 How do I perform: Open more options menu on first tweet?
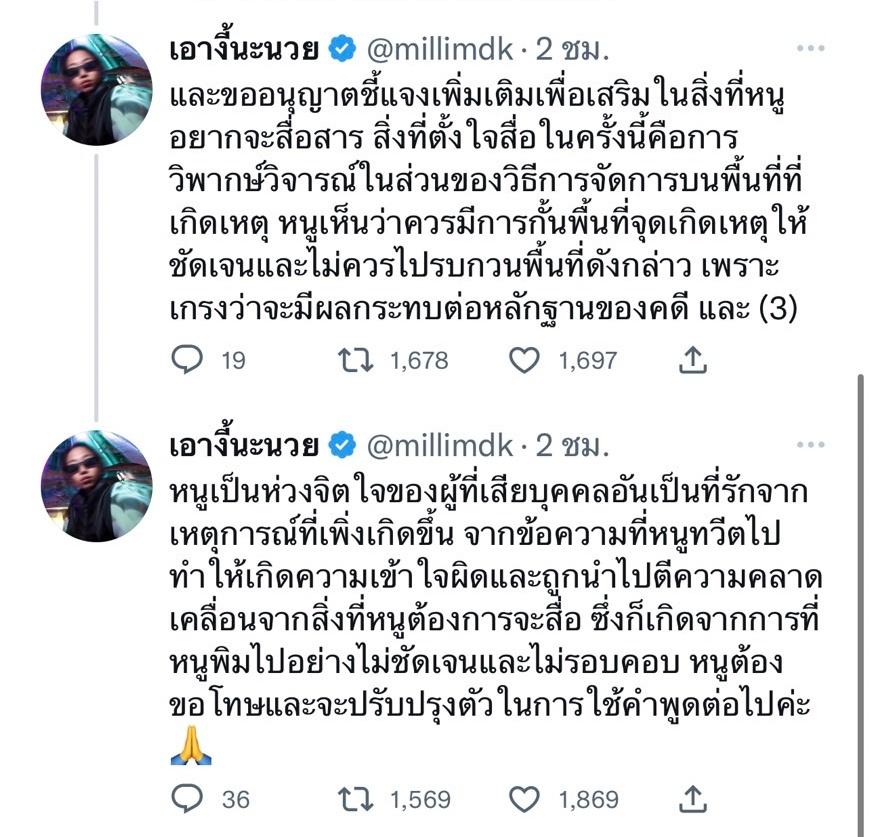pos(811,47)
